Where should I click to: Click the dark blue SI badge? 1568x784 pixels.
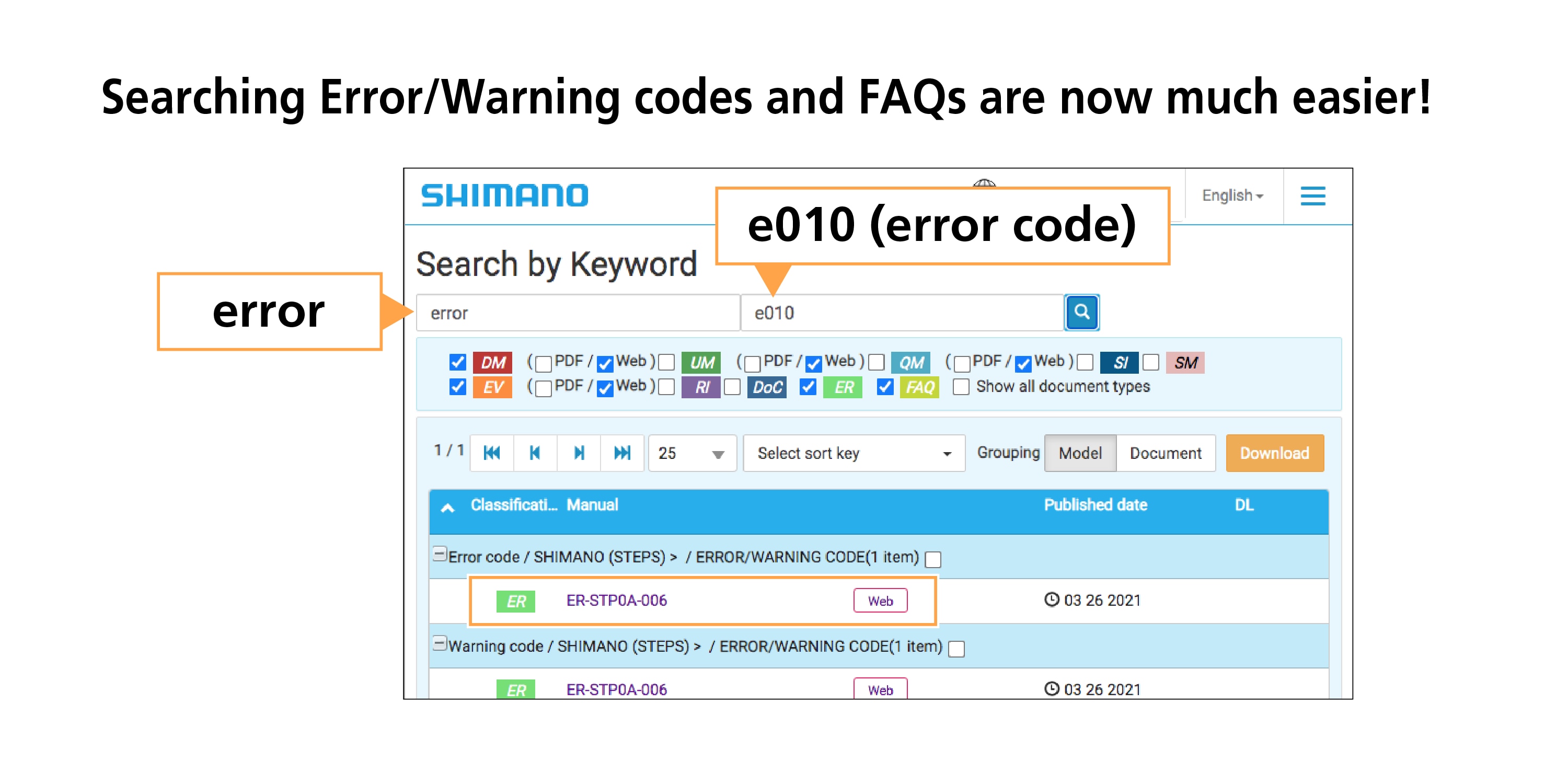[x=1119, y=363]
